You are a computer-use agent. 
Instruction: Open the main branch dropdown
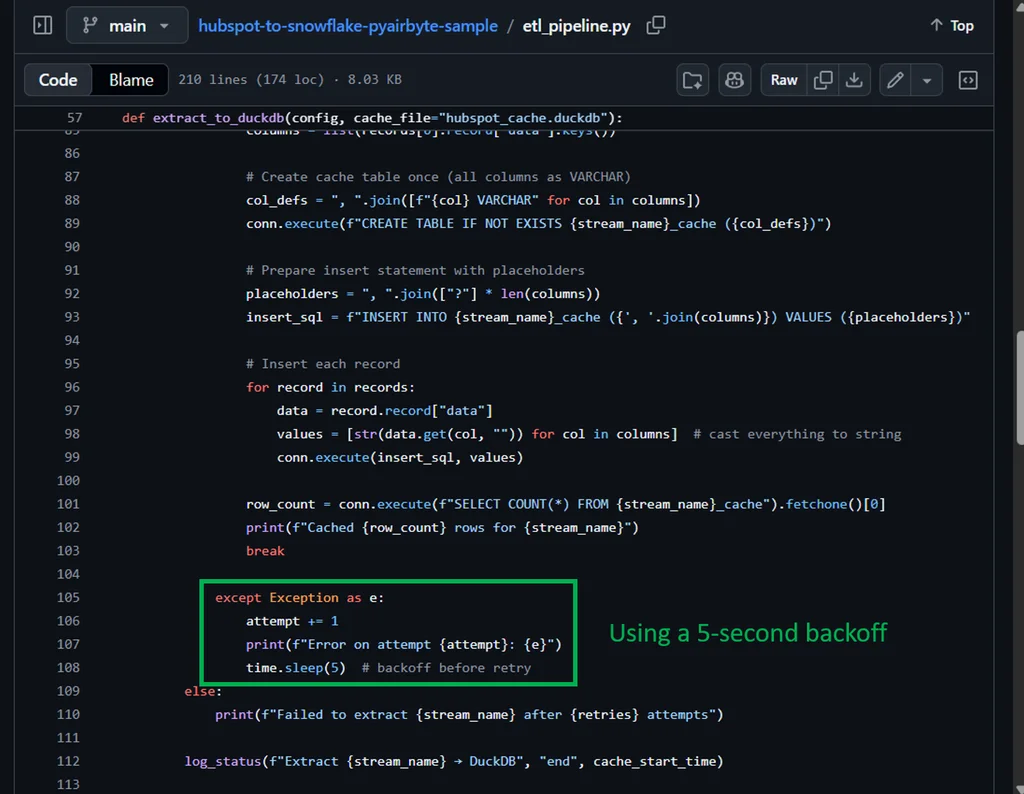[127, 25]
